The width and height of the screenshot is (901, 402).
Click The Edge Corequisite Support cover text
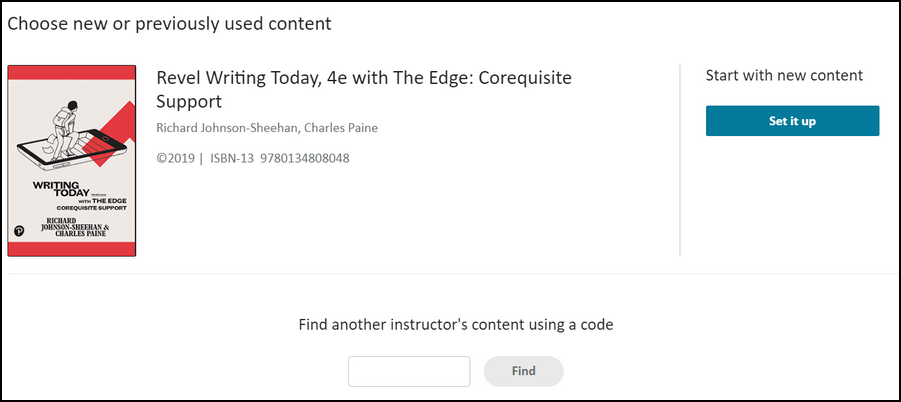tap(99, 204)
